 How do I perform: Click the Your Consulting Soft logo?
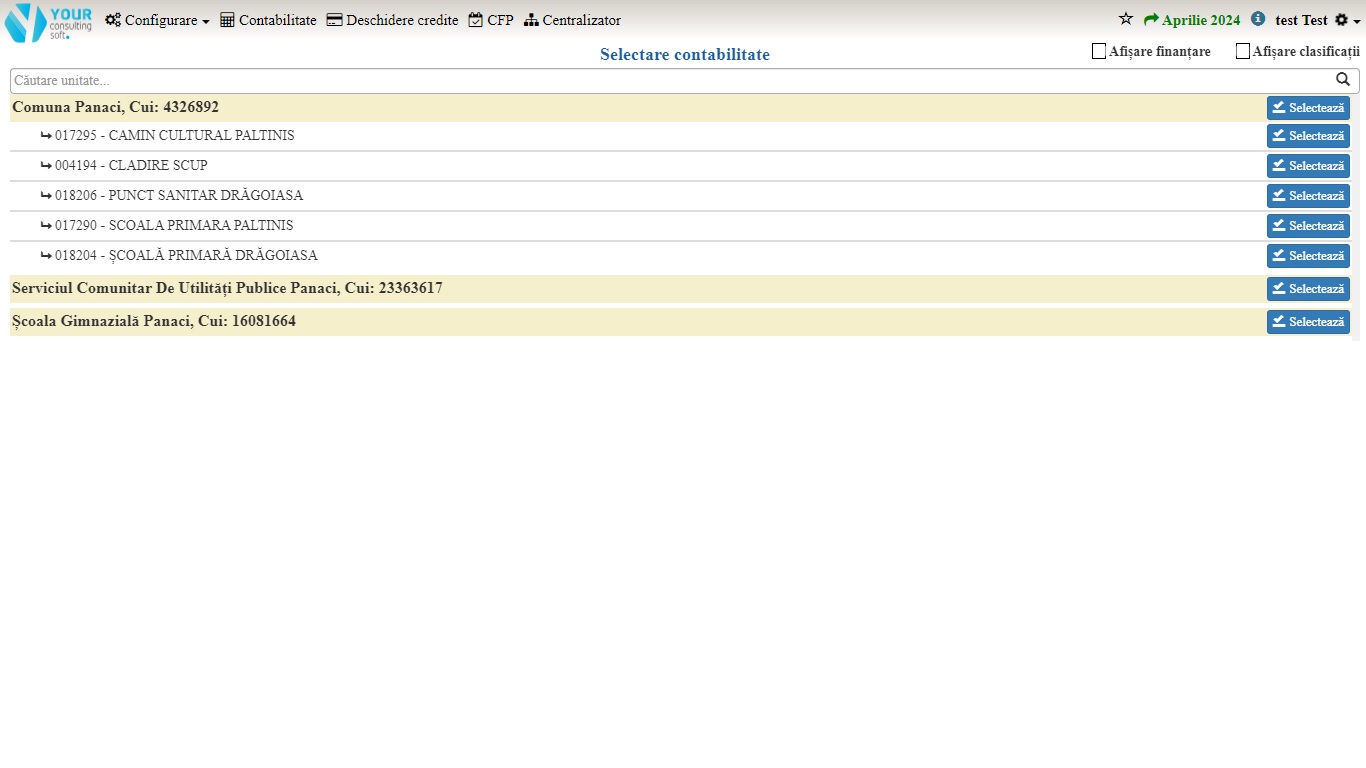tap(48, 22)
